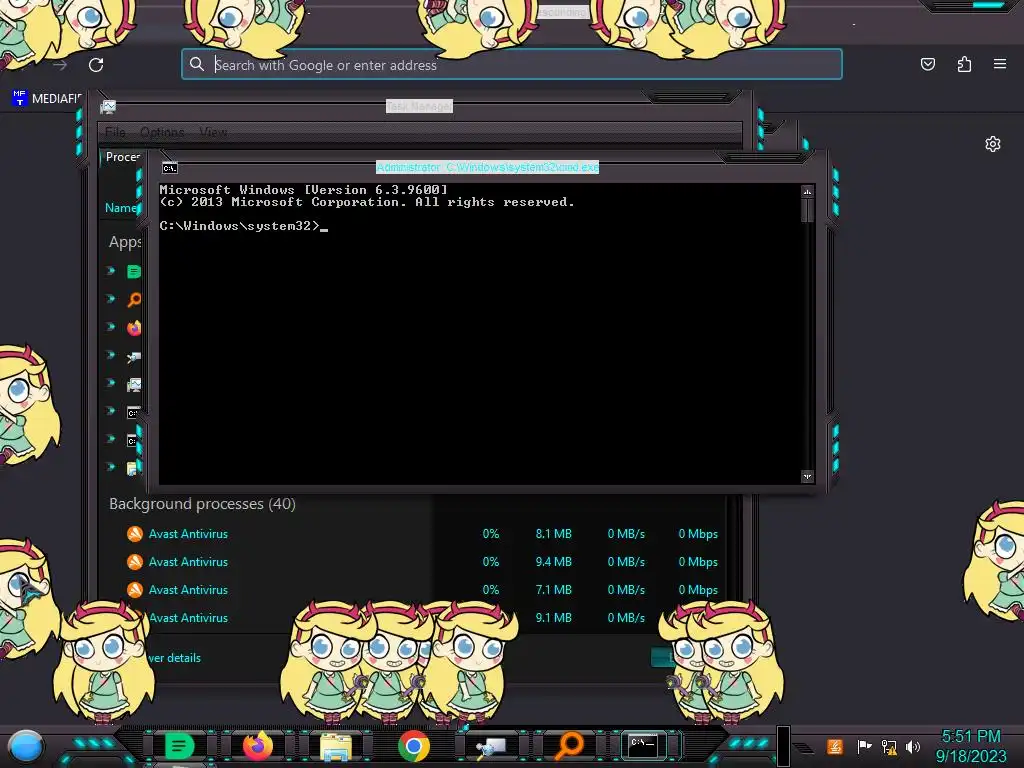Open green chat app on taskbar

point(179,746)
